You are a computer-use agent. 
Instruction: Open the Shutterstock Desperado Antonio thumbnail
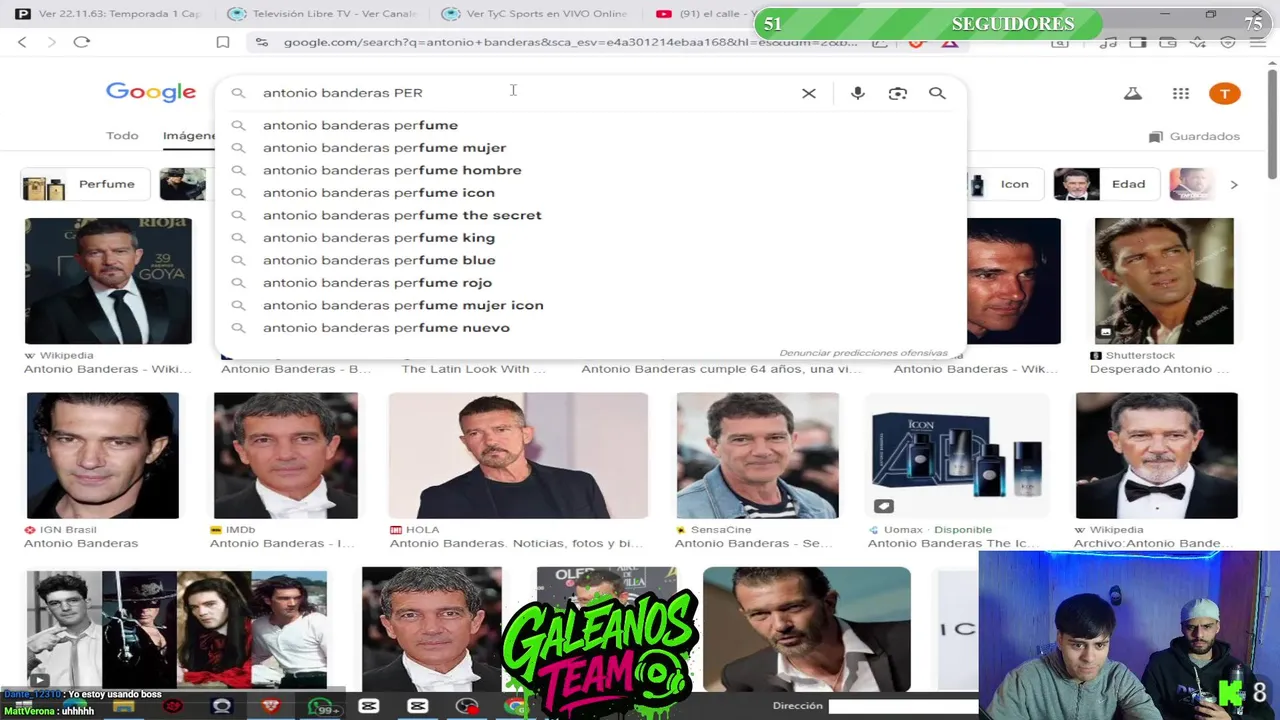(1164, 281)
